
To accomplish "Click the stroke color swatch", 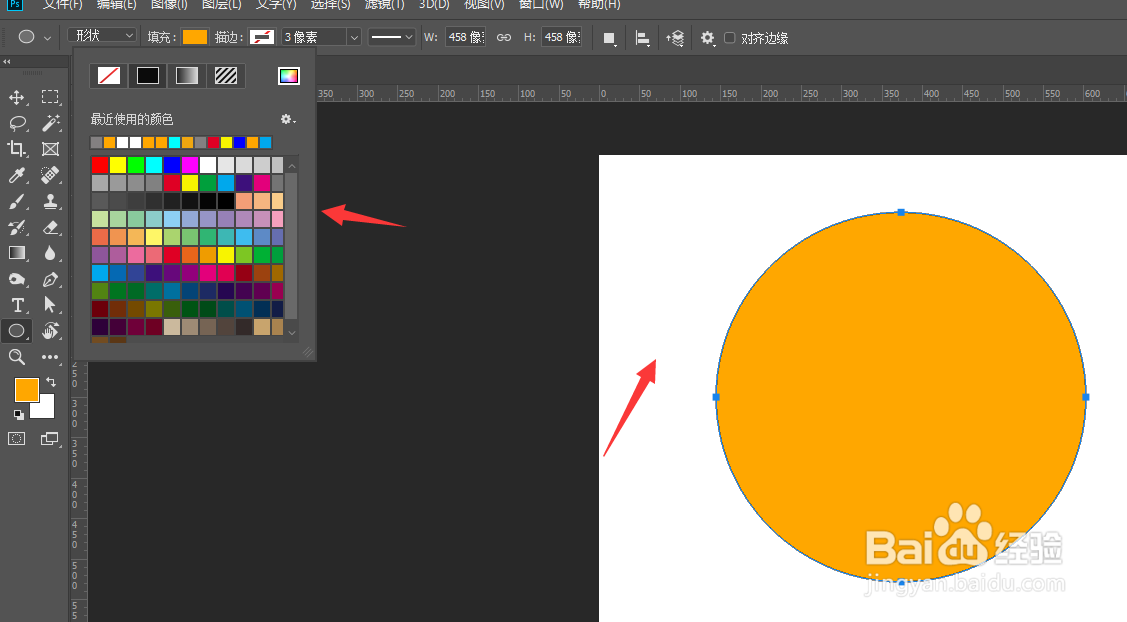I will pyautogui.click(x=262, y=37).
